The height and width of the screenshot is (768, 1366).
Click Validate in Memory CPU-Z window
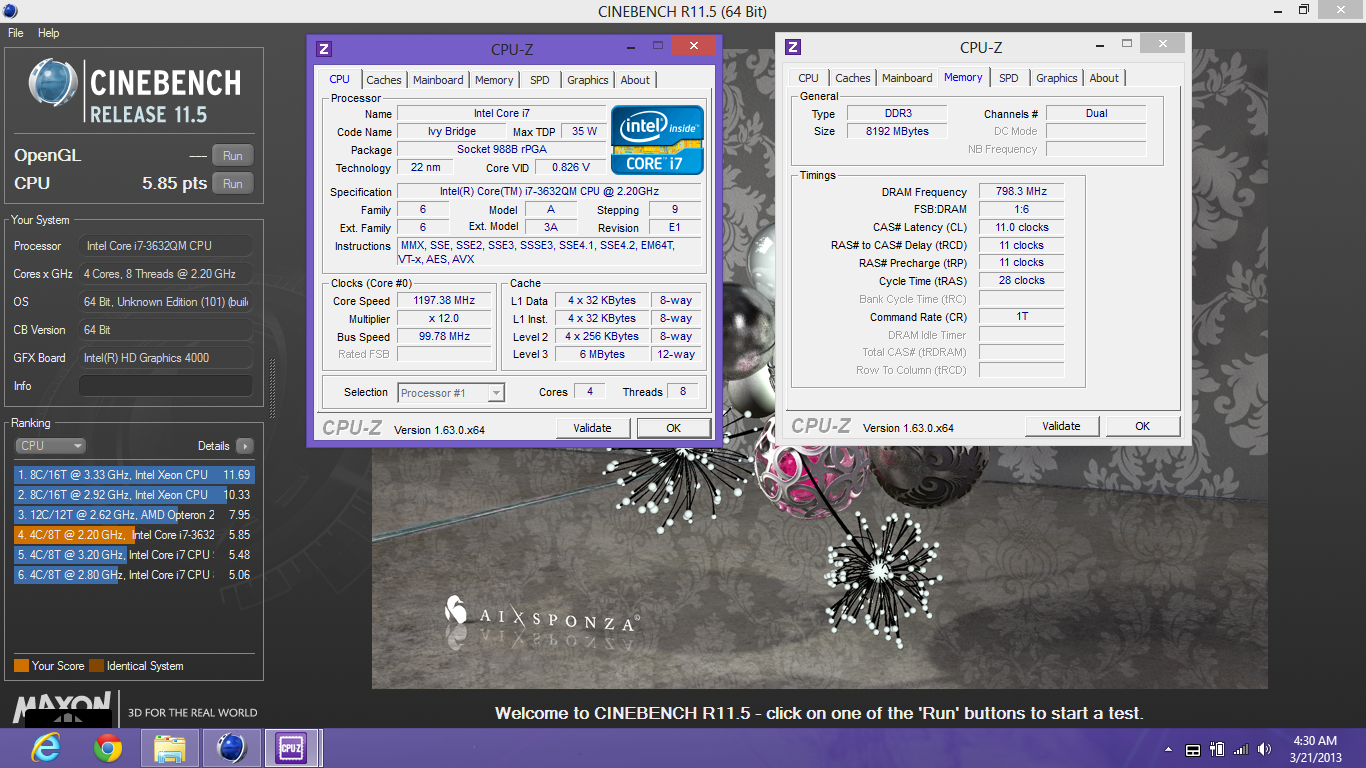pyautogui.click(x=1062, y=426)
